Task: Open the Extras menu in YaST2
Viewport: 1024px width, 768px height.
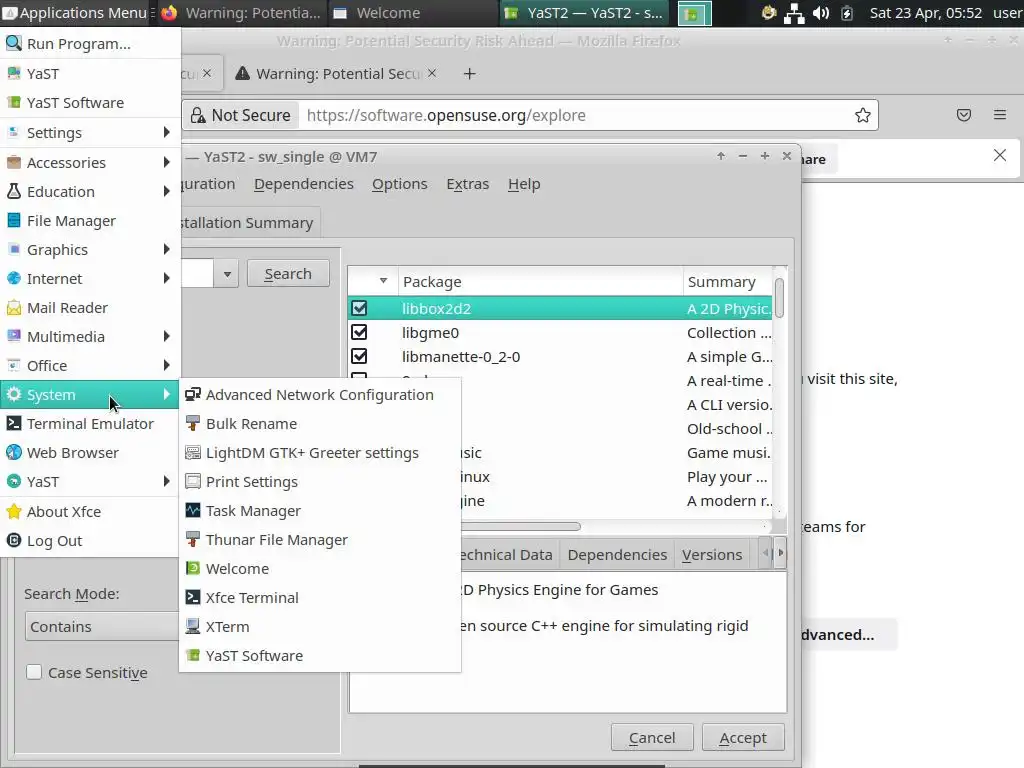Action: tap(468, 184)
